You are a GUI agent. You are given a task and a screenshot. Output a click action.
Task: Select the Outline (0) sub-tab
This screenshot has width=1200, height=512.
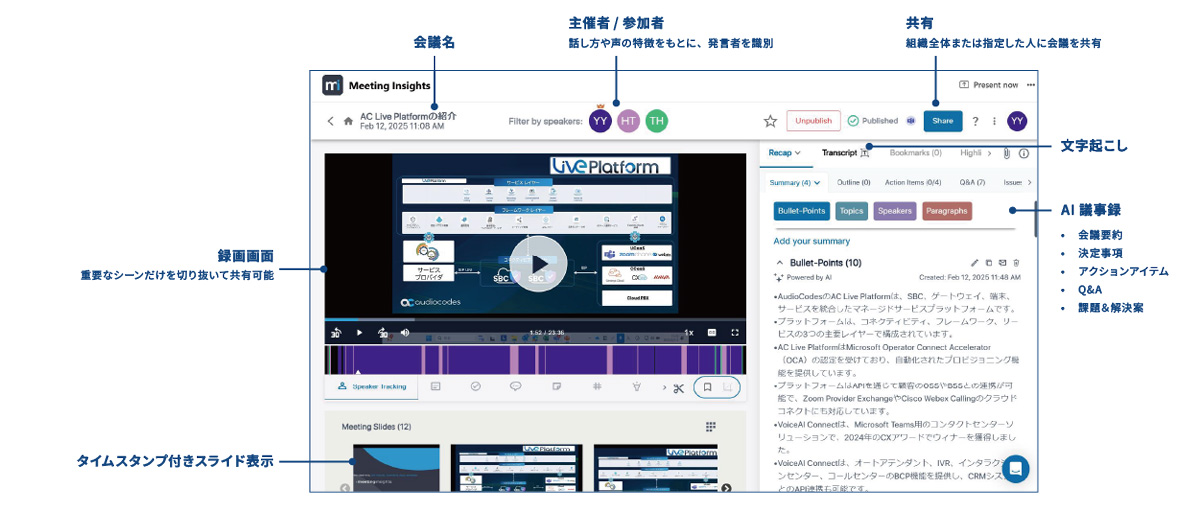tap(854, 182)
